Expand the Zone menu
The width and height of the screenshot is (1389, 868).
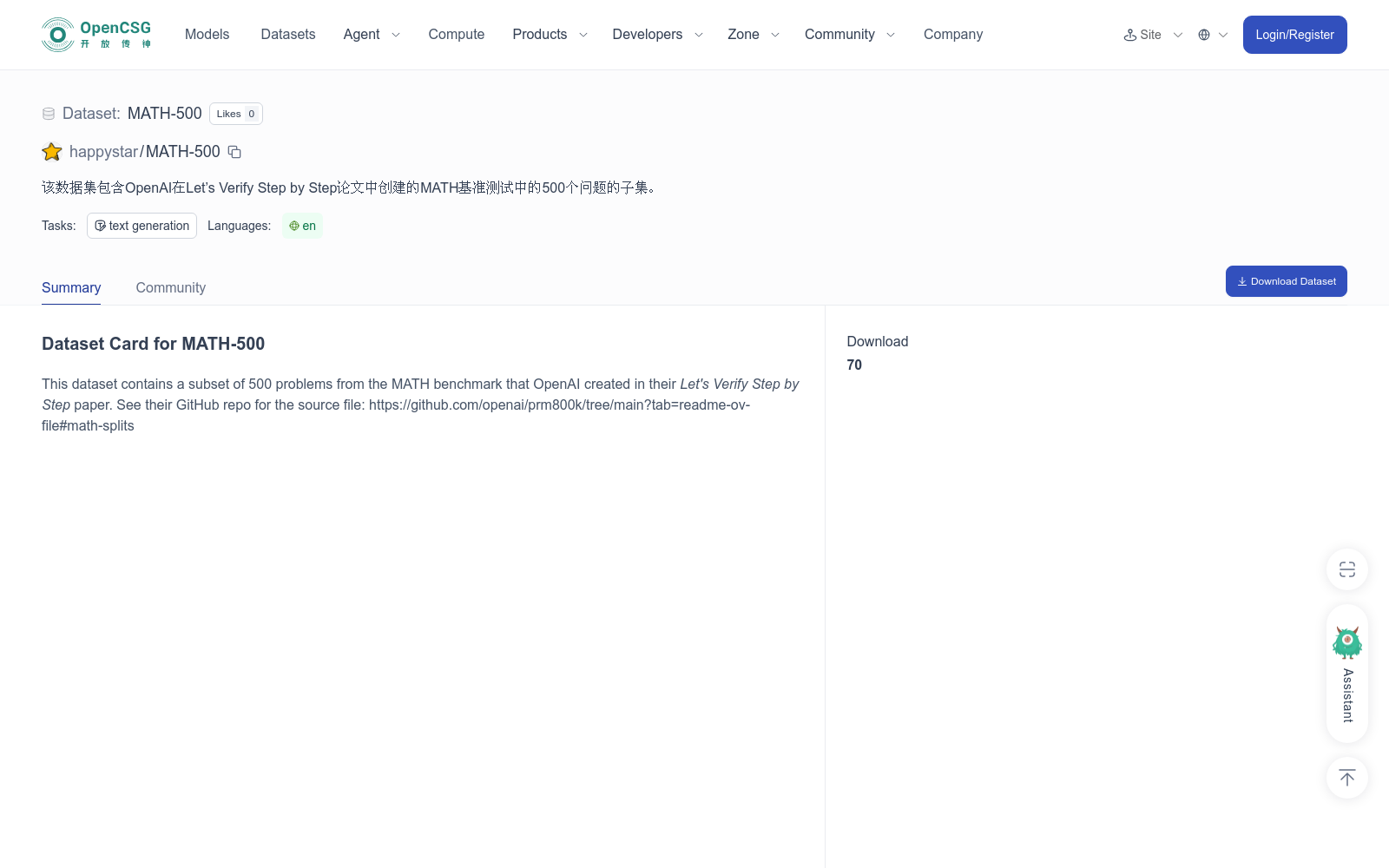click(x=754, y=35)
